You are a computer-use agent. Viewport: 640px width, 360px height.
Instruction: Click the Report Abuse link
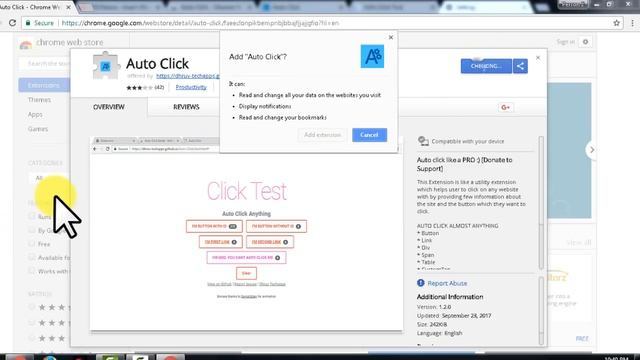pyautogui.click(x=447, y=283)
